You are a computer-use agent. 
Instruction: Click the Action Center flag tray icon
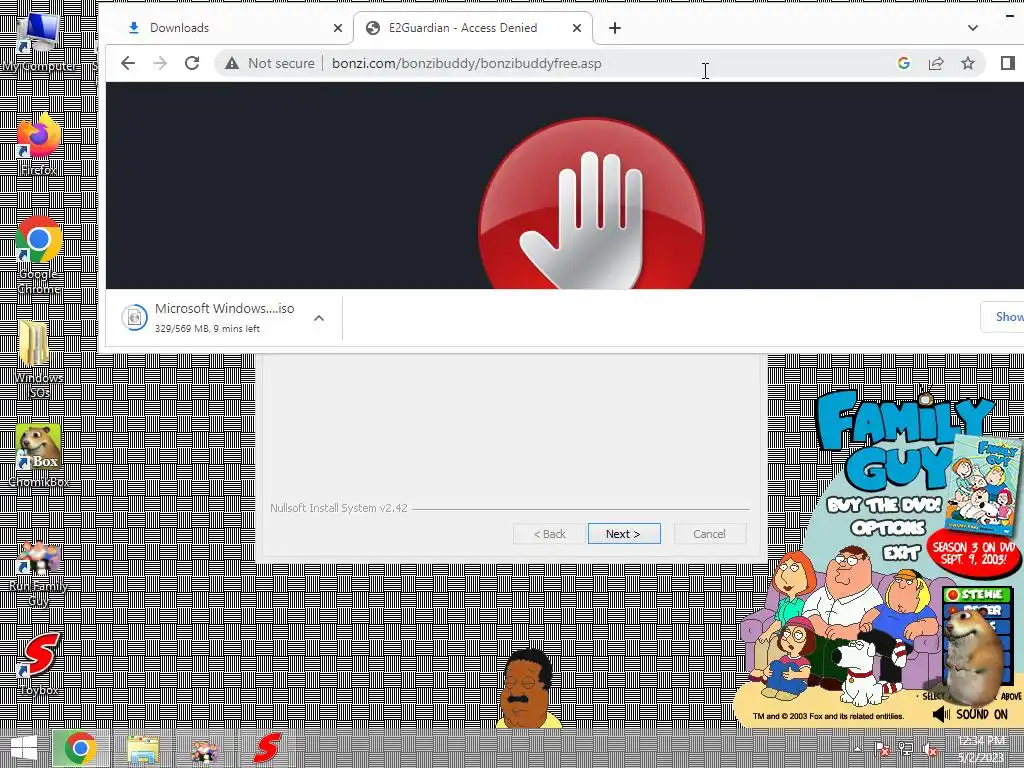click(882, 749)
